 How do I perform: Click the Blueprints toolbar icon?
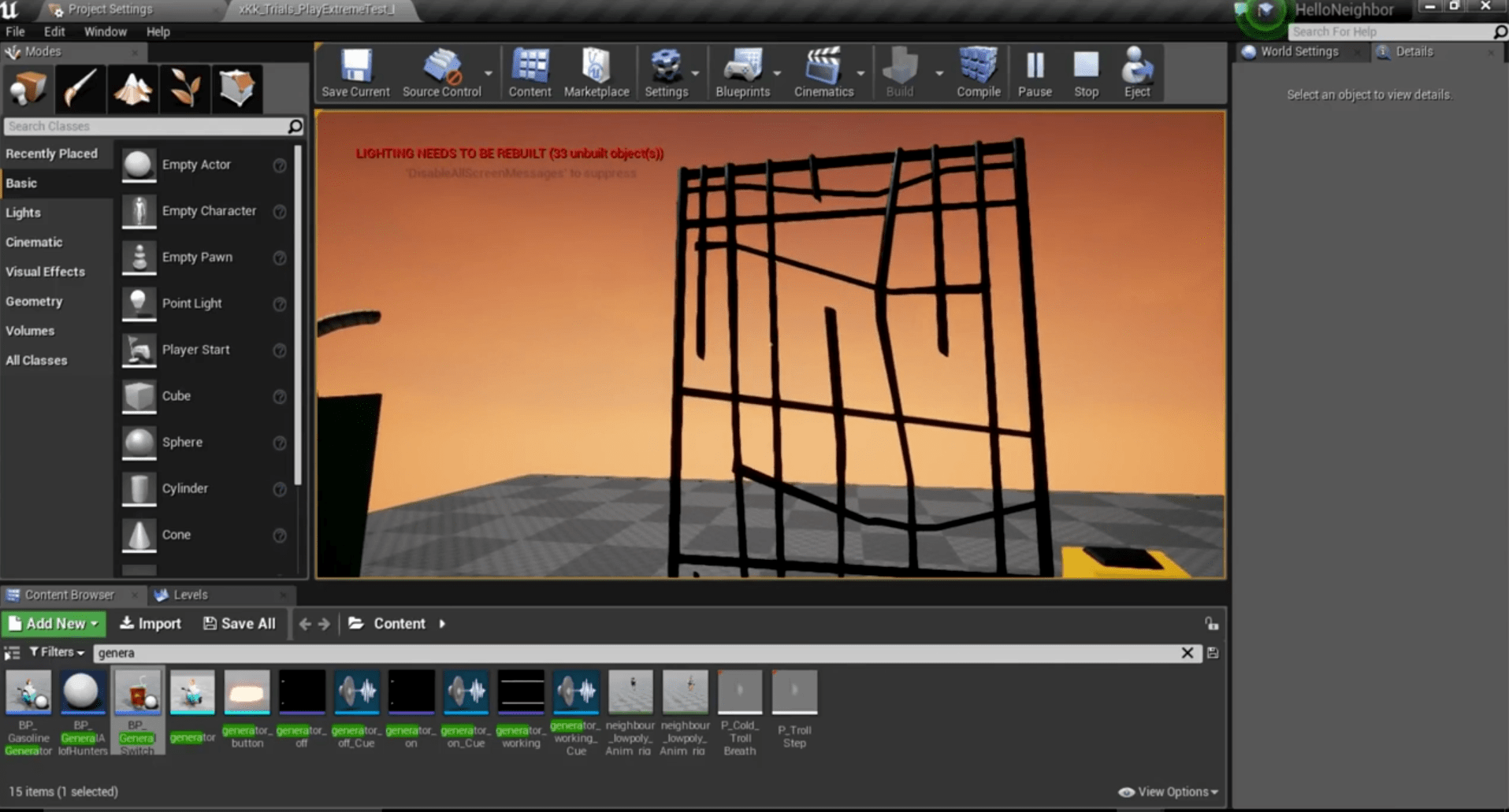(x=742, y=72)
